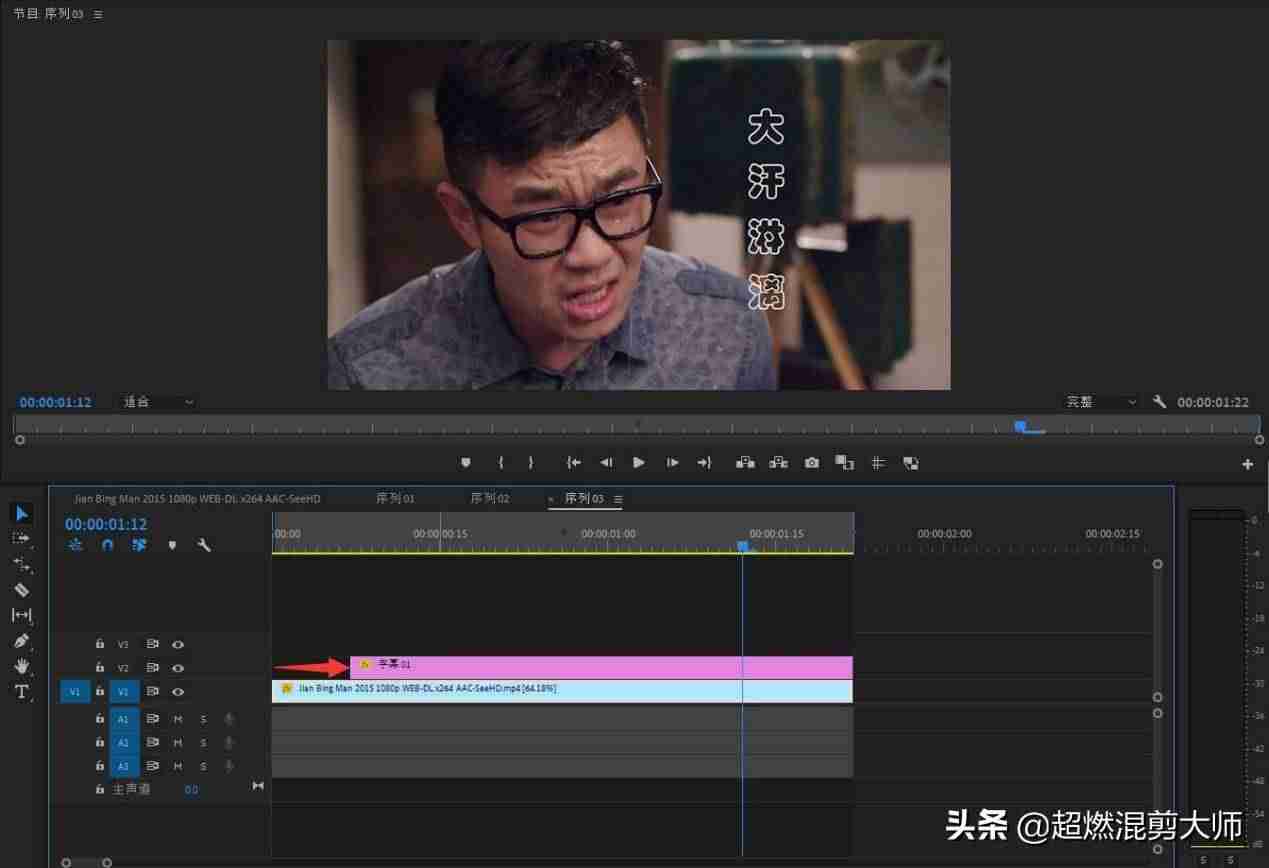The image size is (1269, 868).
Task: Export frame with camera icon
Action: [x=812, y=463]
